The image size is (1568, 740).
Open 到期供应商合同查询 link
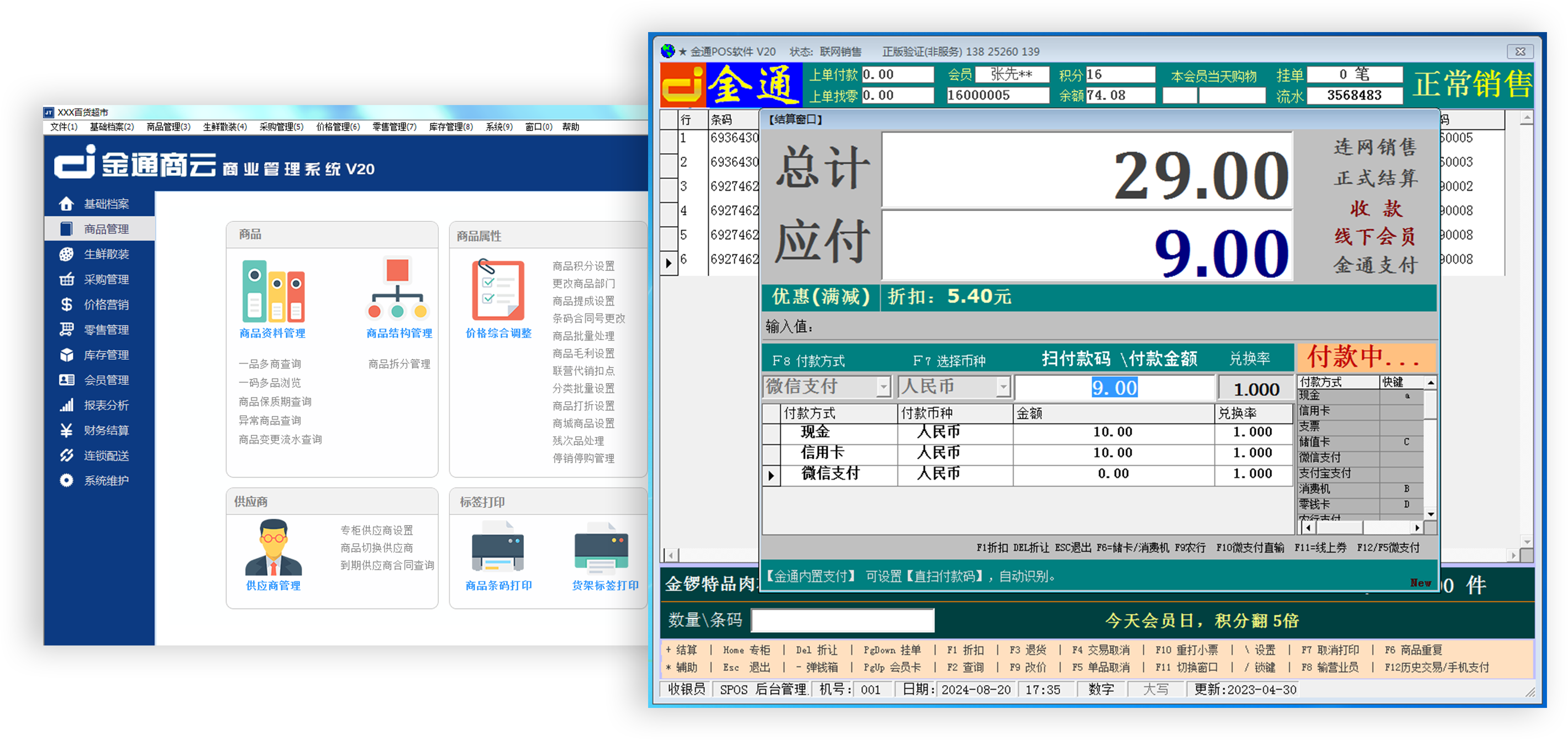[388, 565]
